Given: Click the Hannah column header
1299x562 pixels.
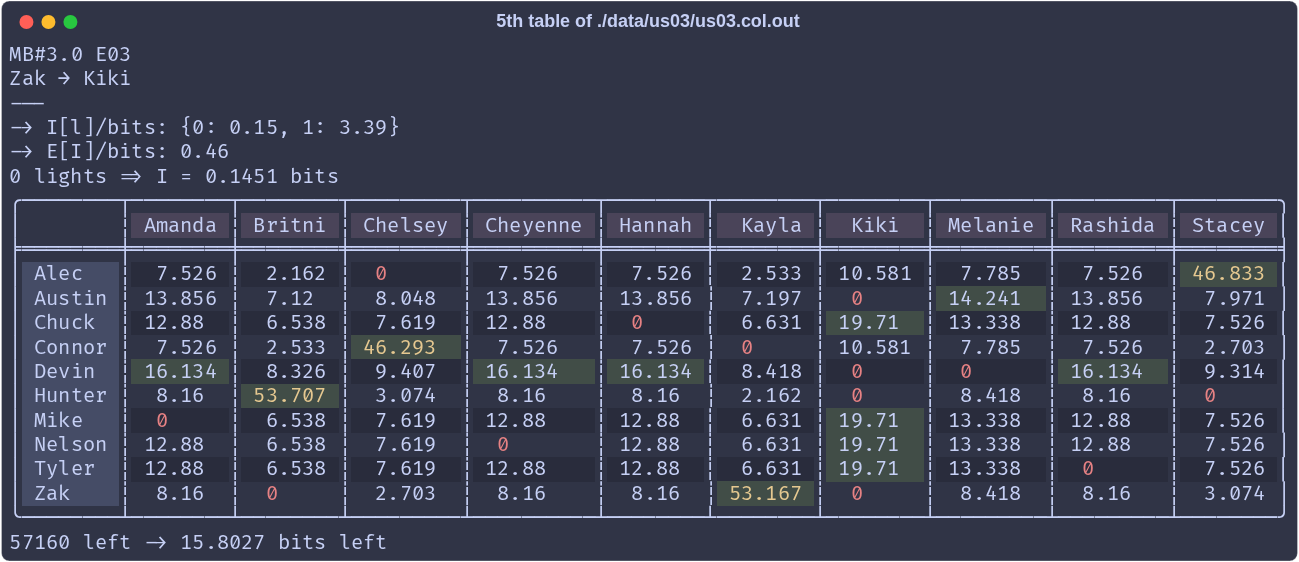Looking at the screenshot, I should [x=656, y=225].
